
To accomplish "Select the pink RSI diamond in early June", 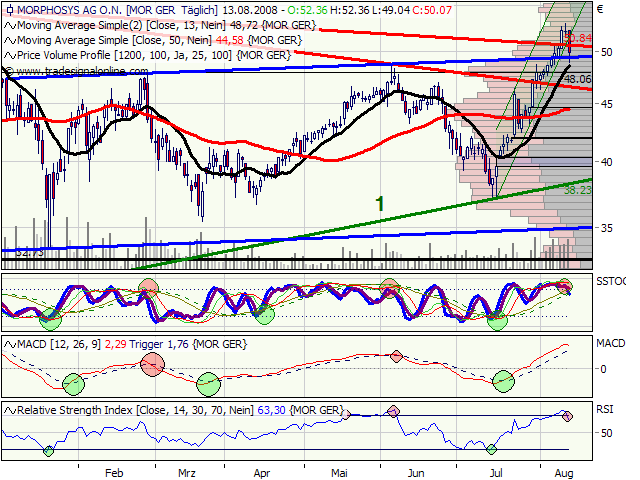I will point(393,411).
